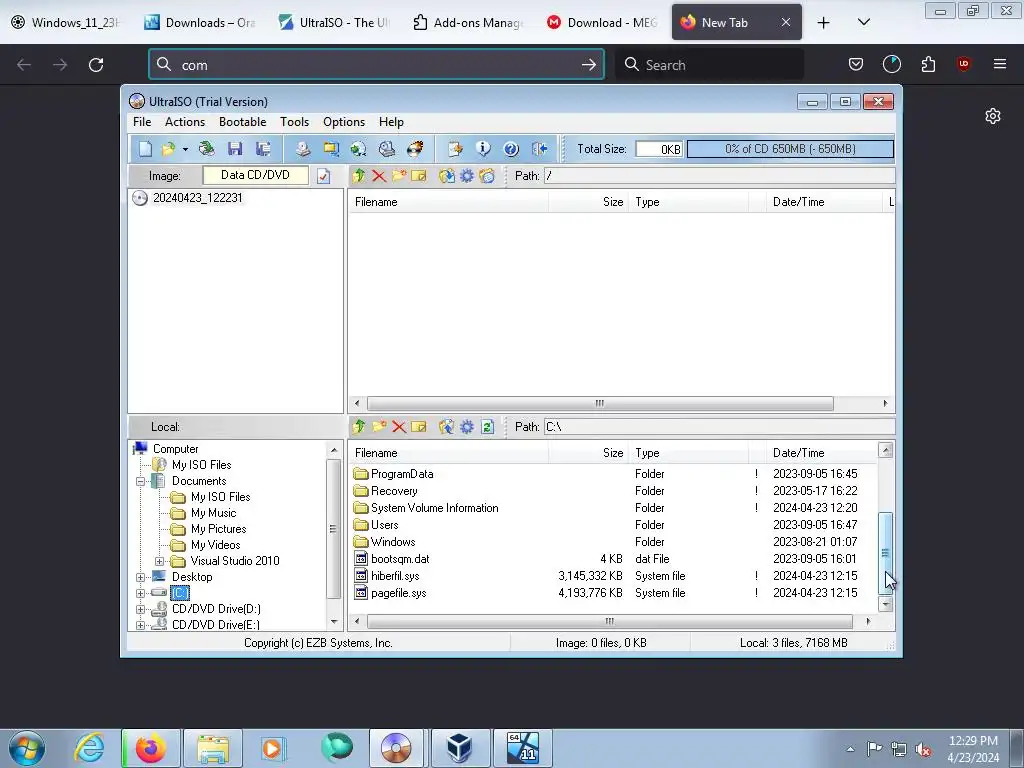
Task: Click the local Path field showing C:\
Action: coord(719,427)
